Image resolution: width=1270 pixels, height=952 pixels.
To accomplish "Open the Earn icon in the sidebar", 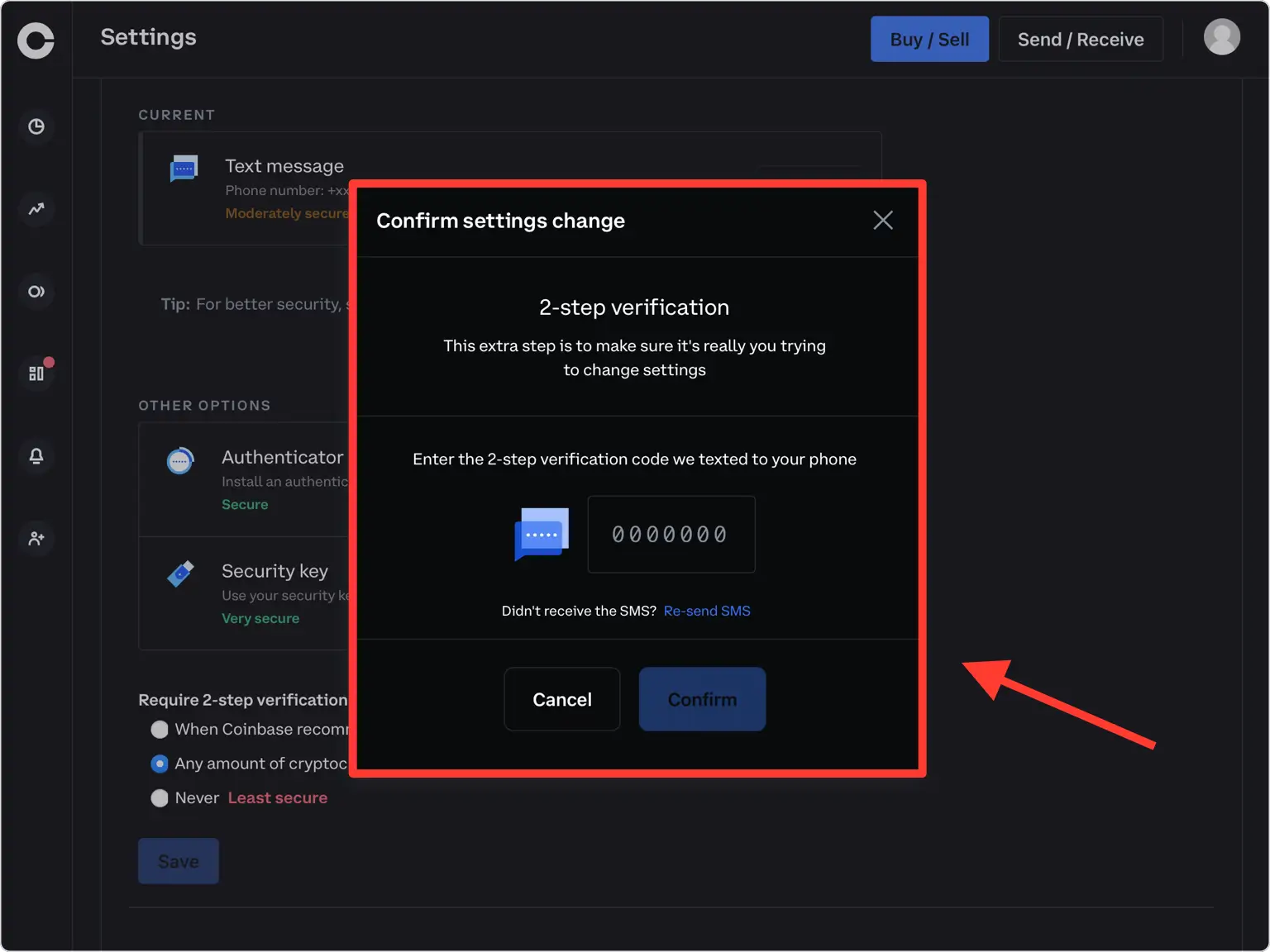I will 36,291.
